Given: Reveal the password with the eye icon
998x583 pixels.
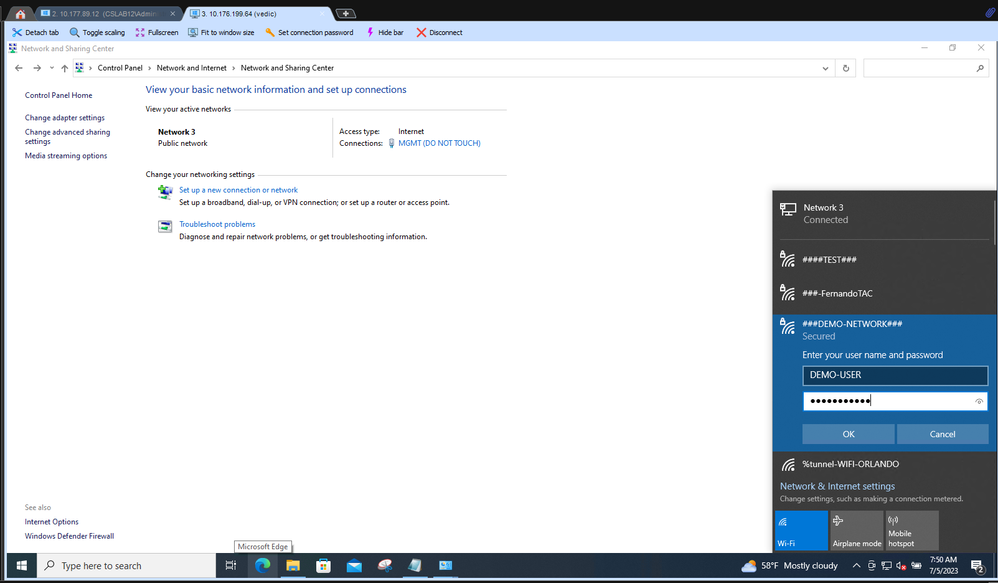Looking at the screenshot, I should (979, 401).
